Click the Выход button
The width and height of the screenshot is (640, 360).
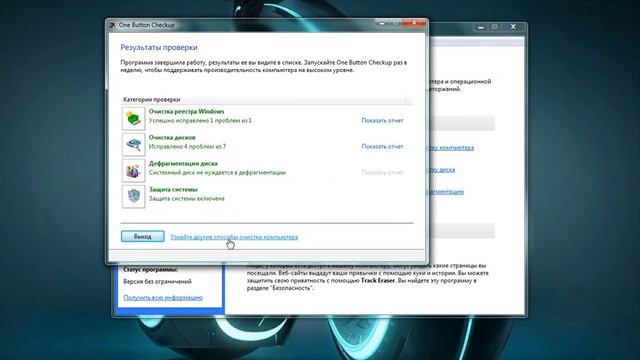(142, 236)
